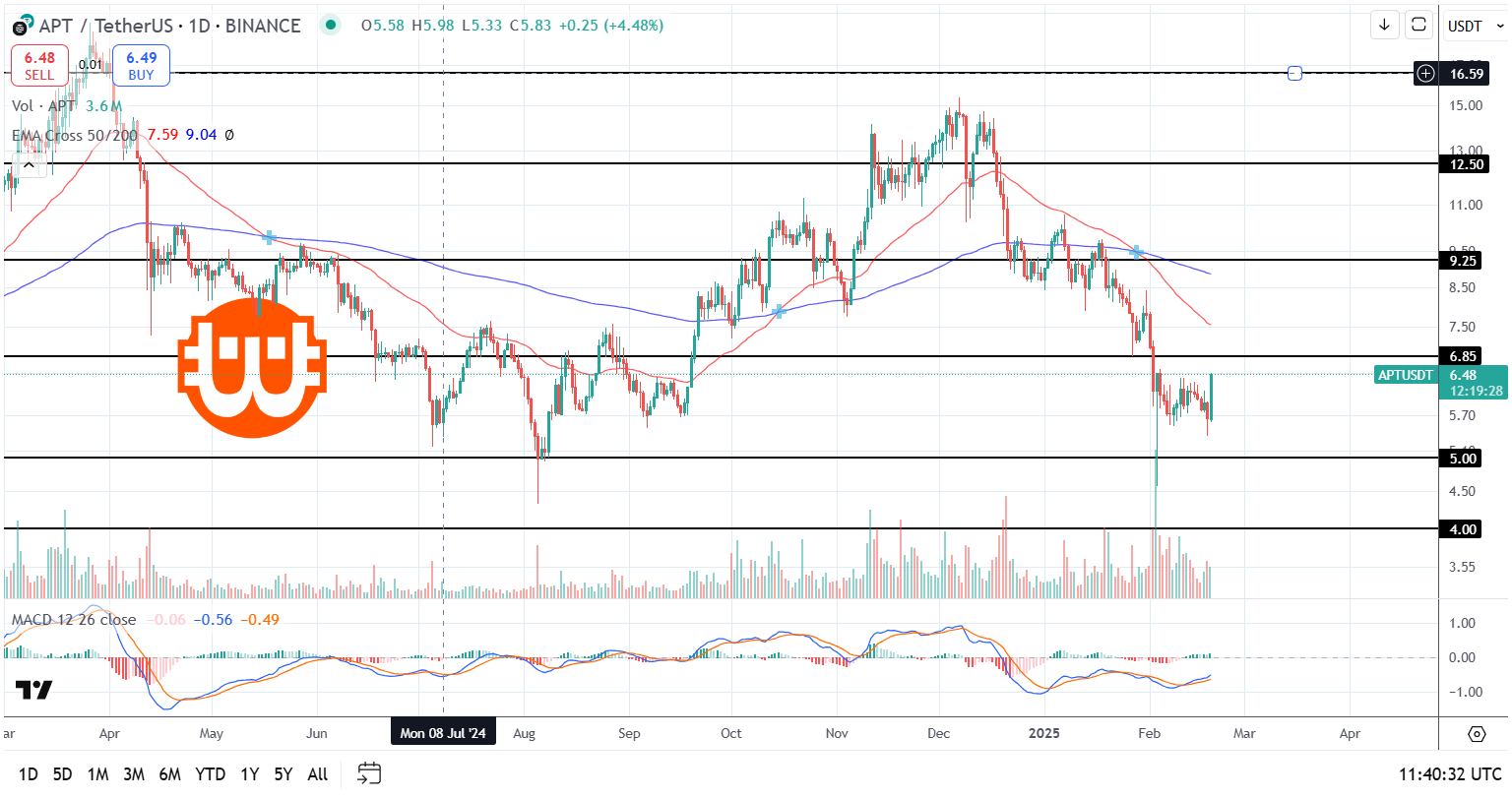Set range to 1Y
Image resolution: width=1512 pixels, height=799 pixels.
pyautogui.click(x=250, y=774)
